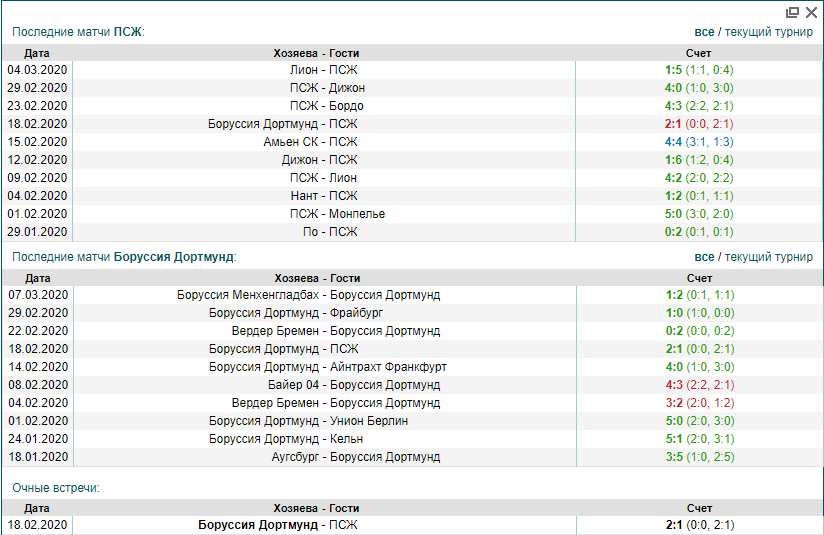Filter ПСЖ matches by 'текущий турнир'
824x535 pixels.
tap(768, 32)
